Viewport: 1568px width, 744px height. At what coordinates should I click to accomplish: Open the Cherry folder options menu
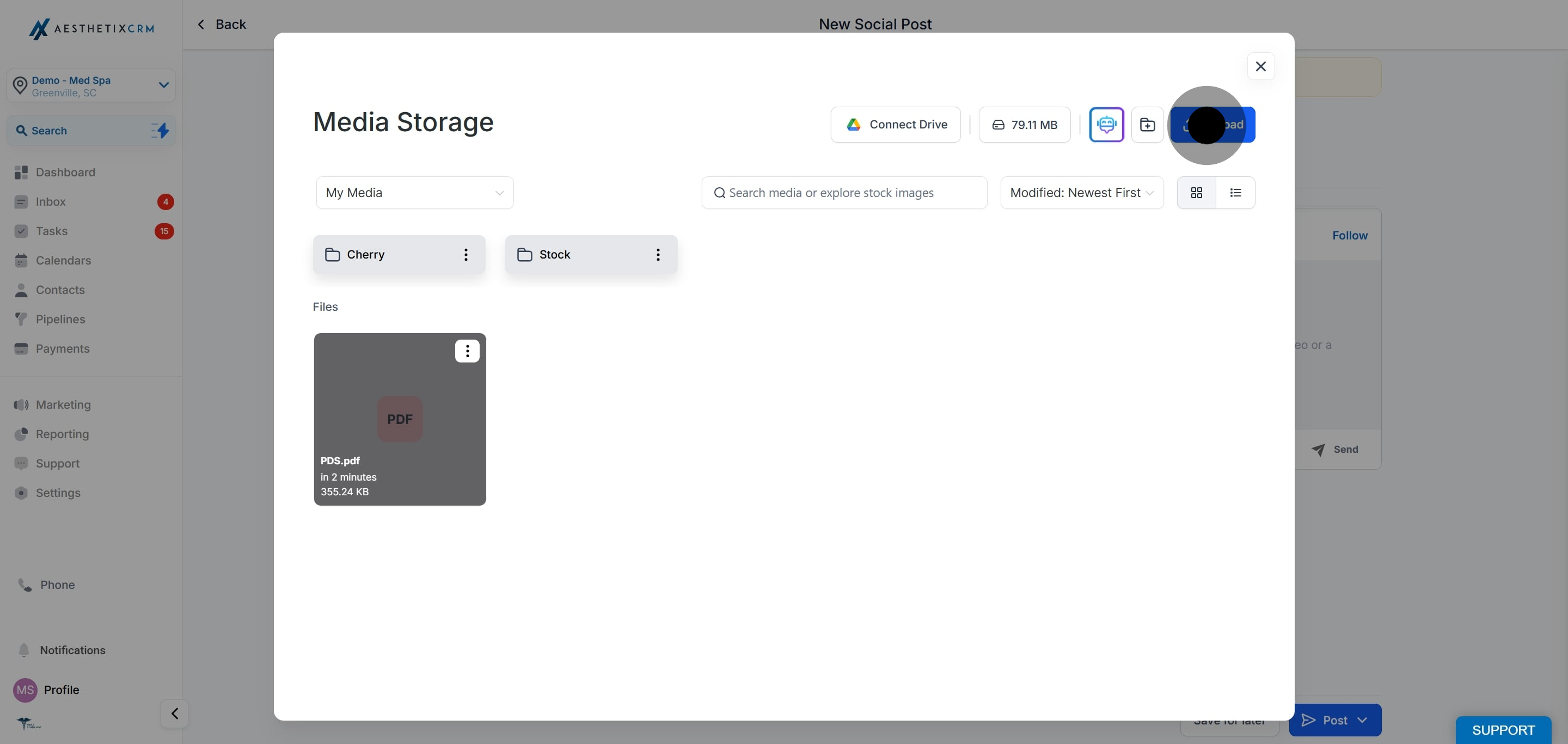(x=465, y=254)
